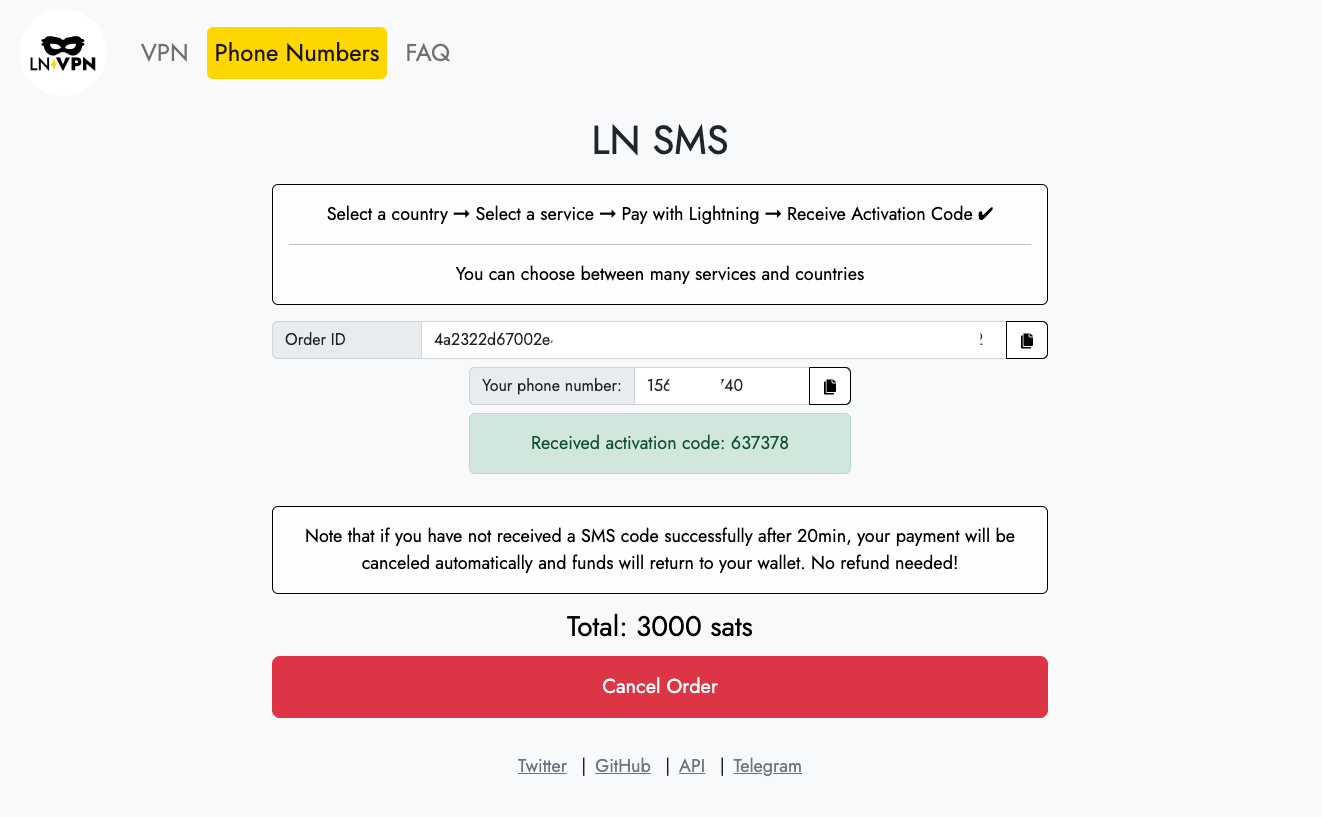Click inside the phone number field
The height and width of the screenshot is (817, 1322).
[720, 386]
